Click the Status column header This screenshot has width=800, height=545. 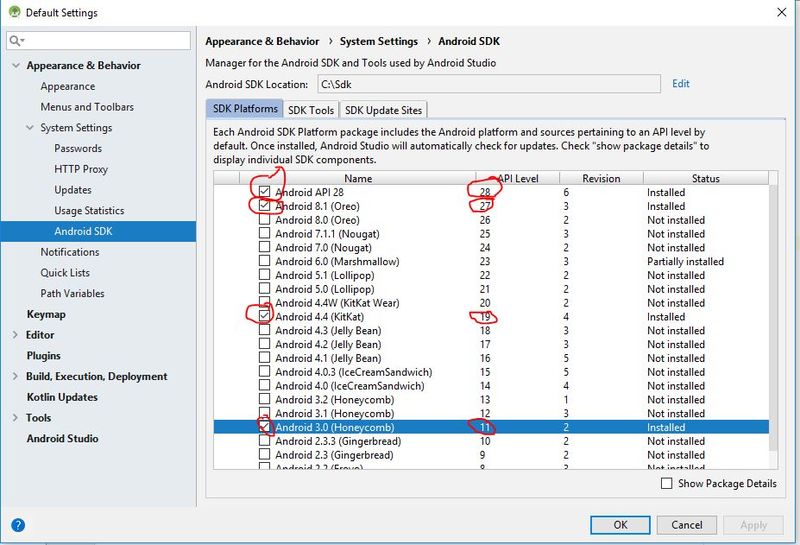click(x=706, y=178)
